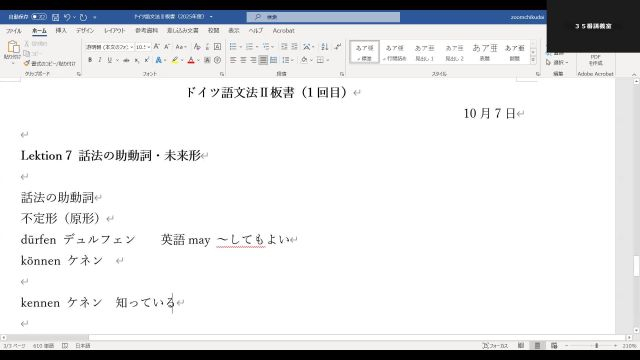Click the enclosed character icon
Viewport: 640px width, 360px height.
pyautogui.click(x=218, y=60)
